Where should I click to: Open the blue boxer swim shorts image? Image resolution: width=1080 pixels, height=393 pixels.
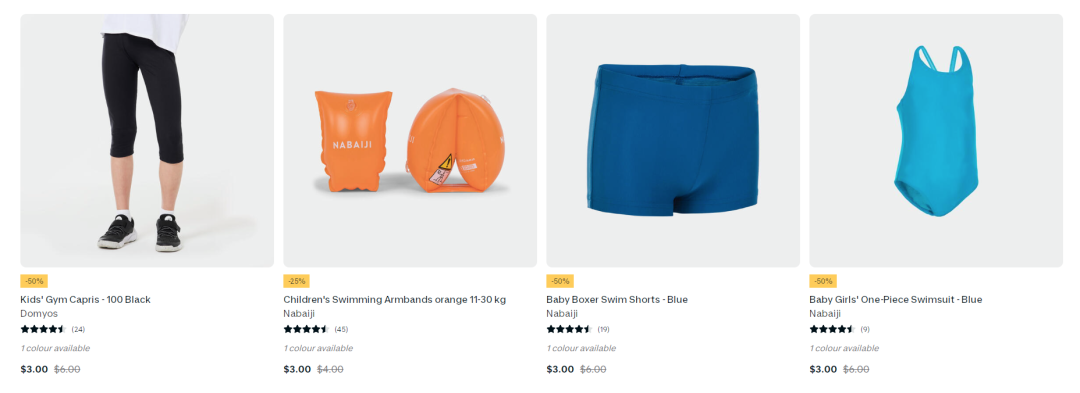tap(673, 140)
